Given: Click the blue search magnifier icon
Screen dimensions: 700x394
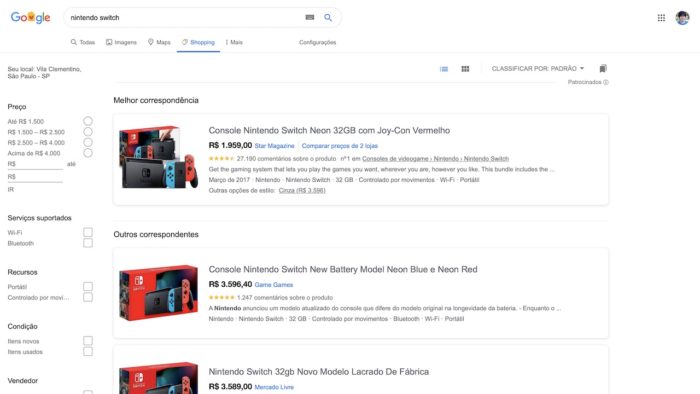Looking at the screenshot, I should coord(328,18).
